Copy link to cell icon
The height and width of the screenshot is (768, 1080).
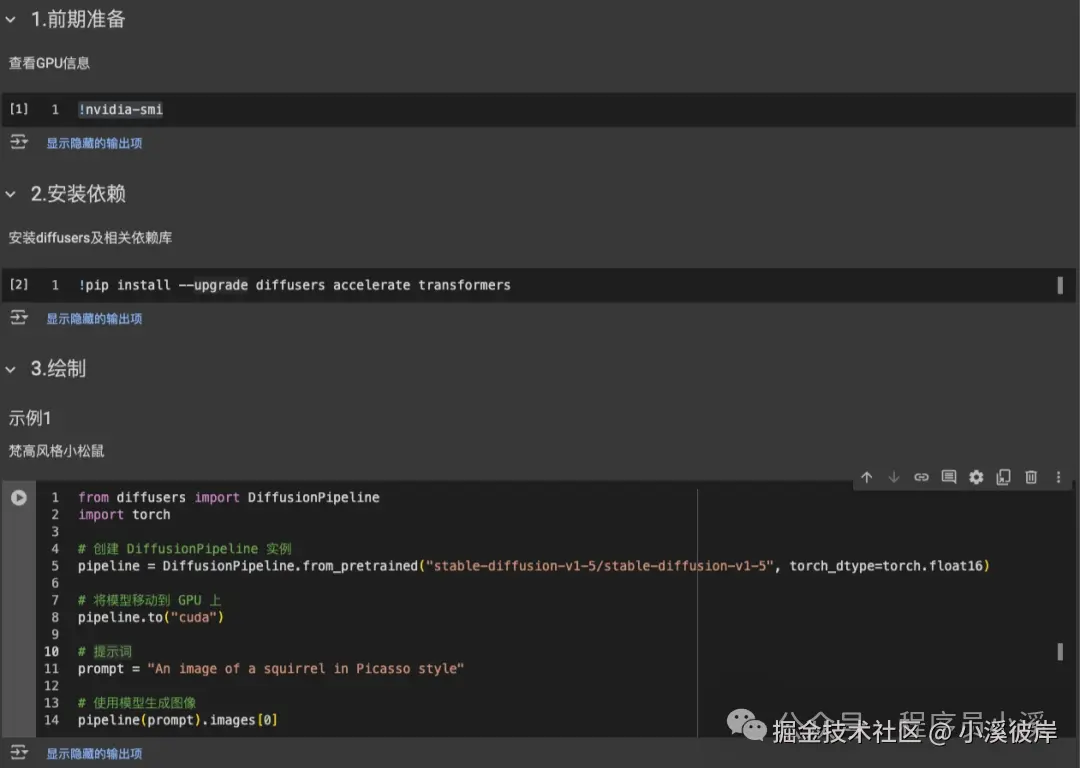coord(922,477)
